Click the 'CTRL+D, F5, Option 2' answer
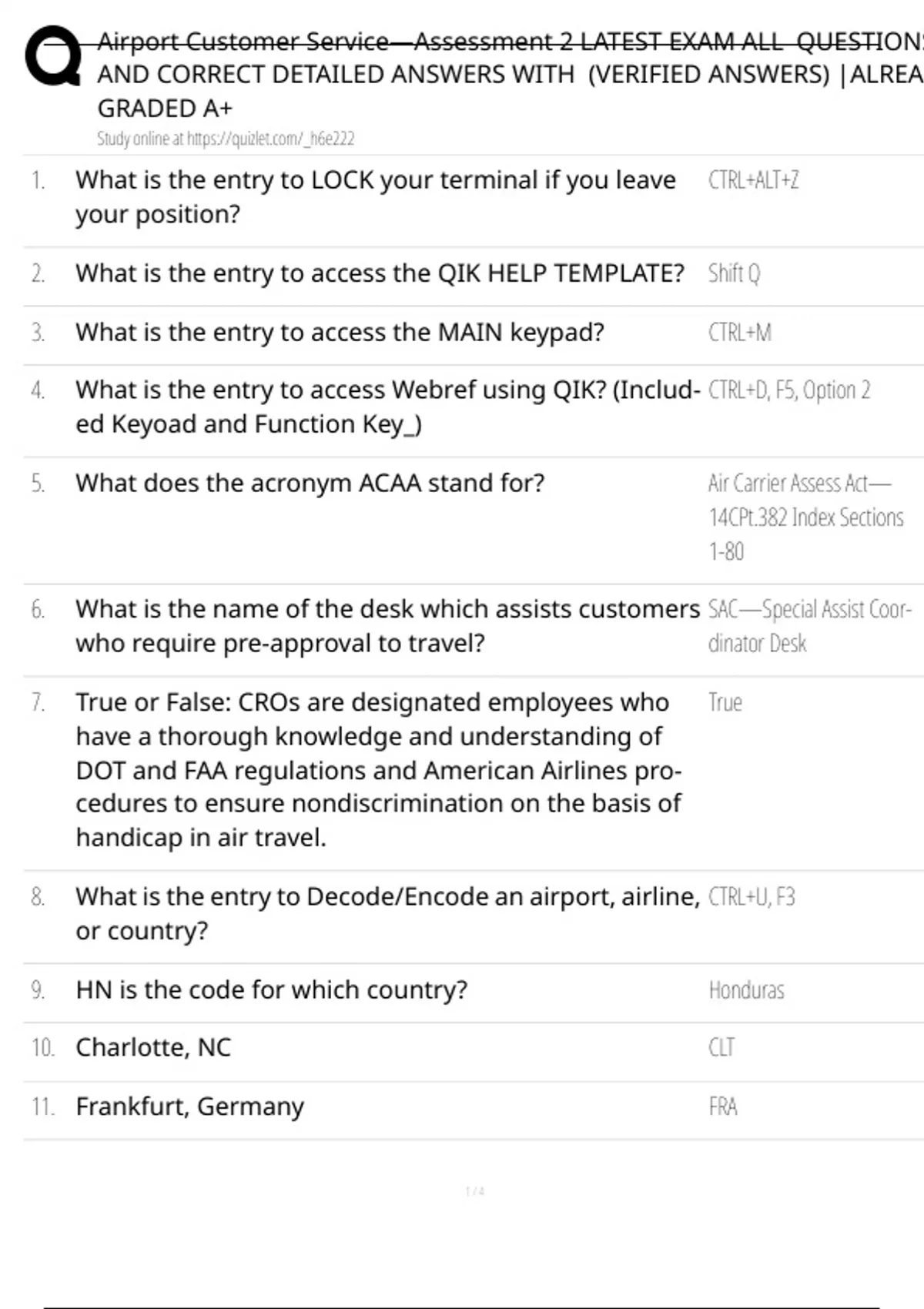The height and width of the screenshot is (1309, 924). [x=789, y=390]
